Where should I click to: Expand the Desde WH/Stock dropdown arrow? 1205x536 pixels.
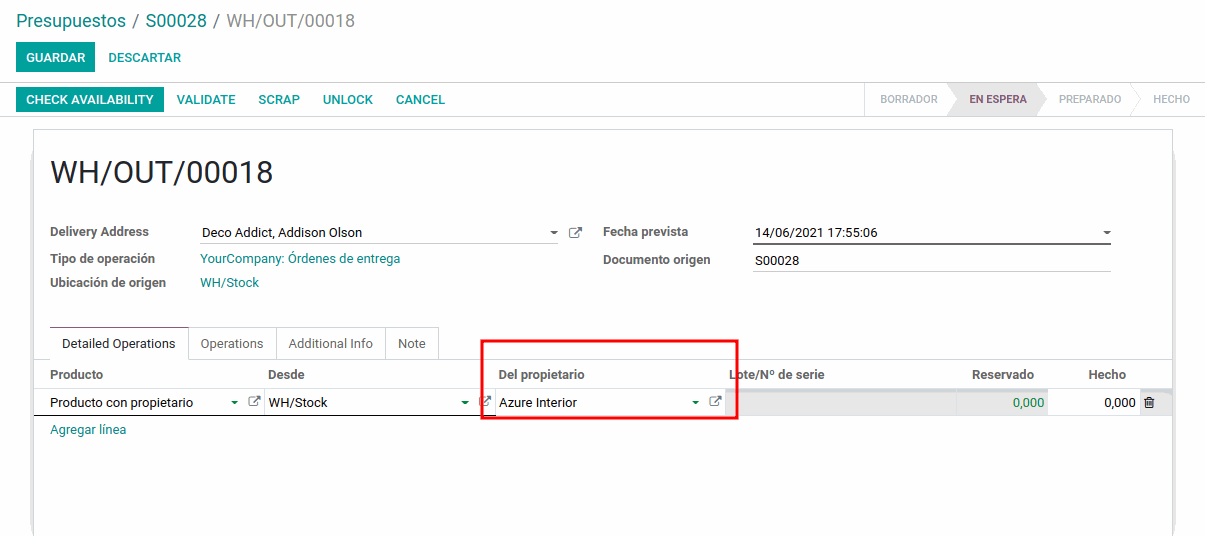pos(465,402)
